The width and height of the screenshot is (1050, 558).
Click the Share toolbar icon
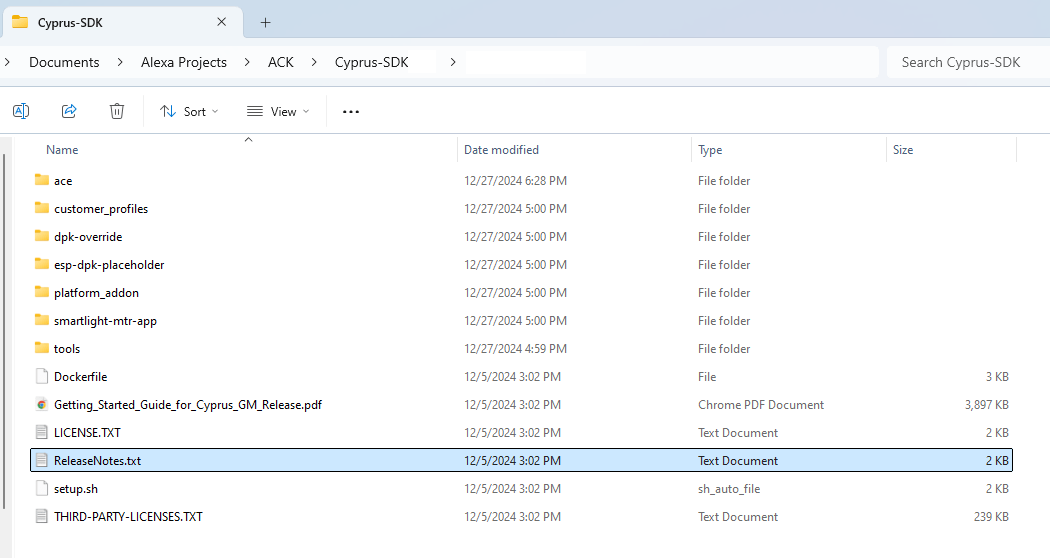coord(69,111)
